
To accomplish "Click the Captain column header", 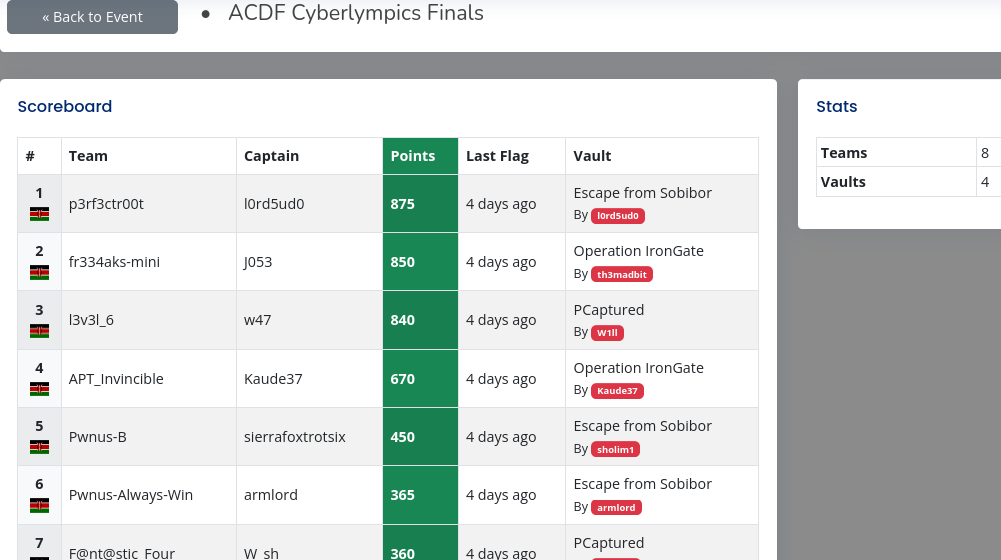I will point(271,156).
